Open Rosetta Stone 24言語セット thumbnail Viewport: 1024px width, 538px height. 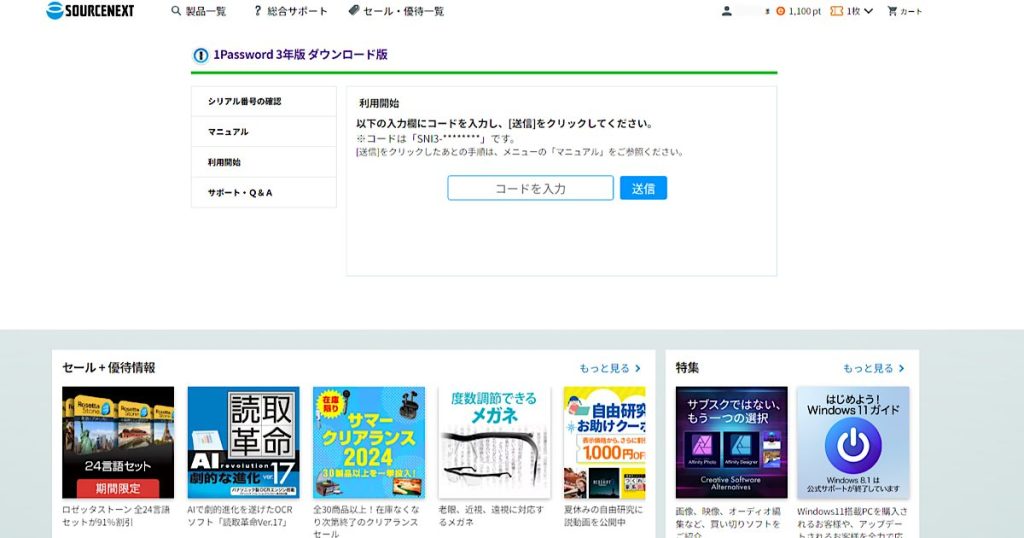coord(118,442)
